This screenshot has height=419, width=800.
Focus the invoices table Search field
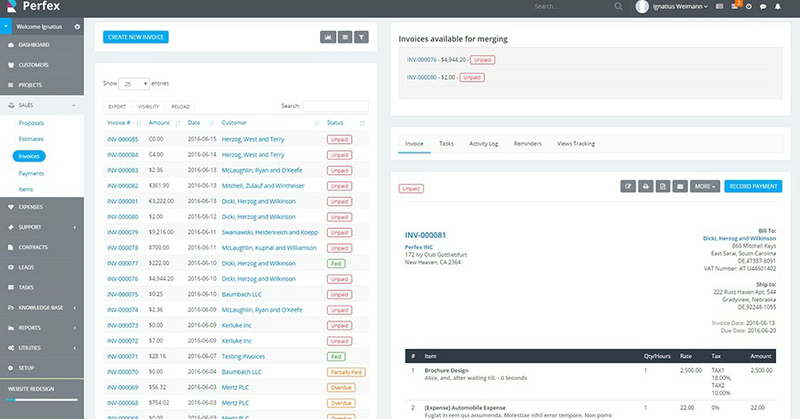click(337, 105)
